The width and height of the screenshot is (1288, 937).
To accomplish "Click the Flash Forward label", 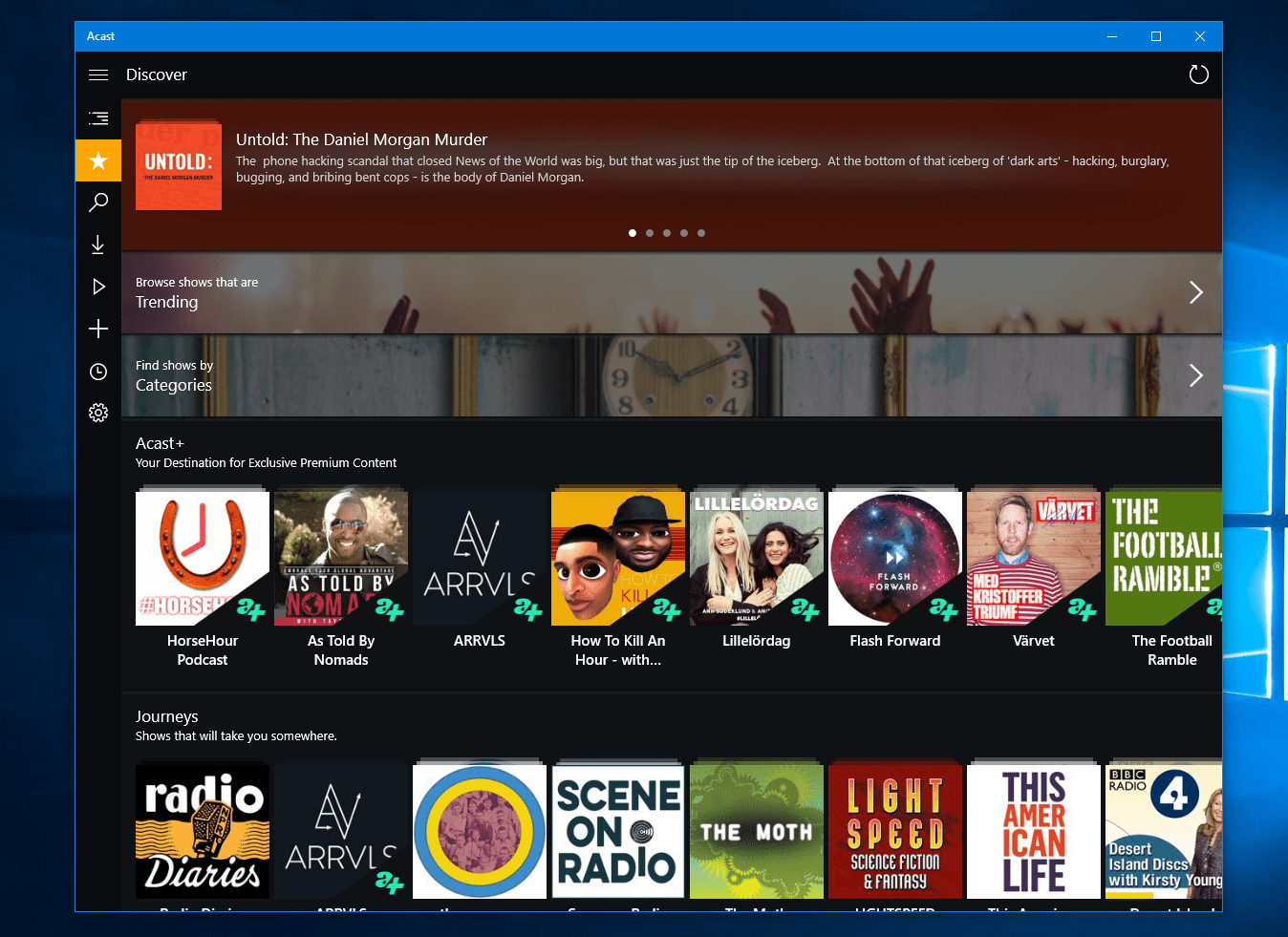I will [895, 641].
